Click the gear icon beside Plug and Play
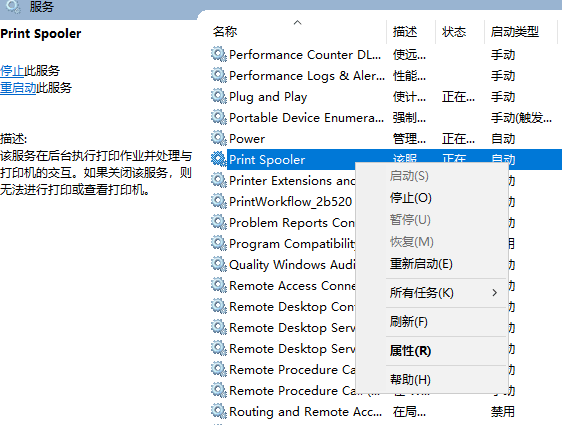This screenshot has height=425, width=562. pyautogui.click(x=219, y=96)
